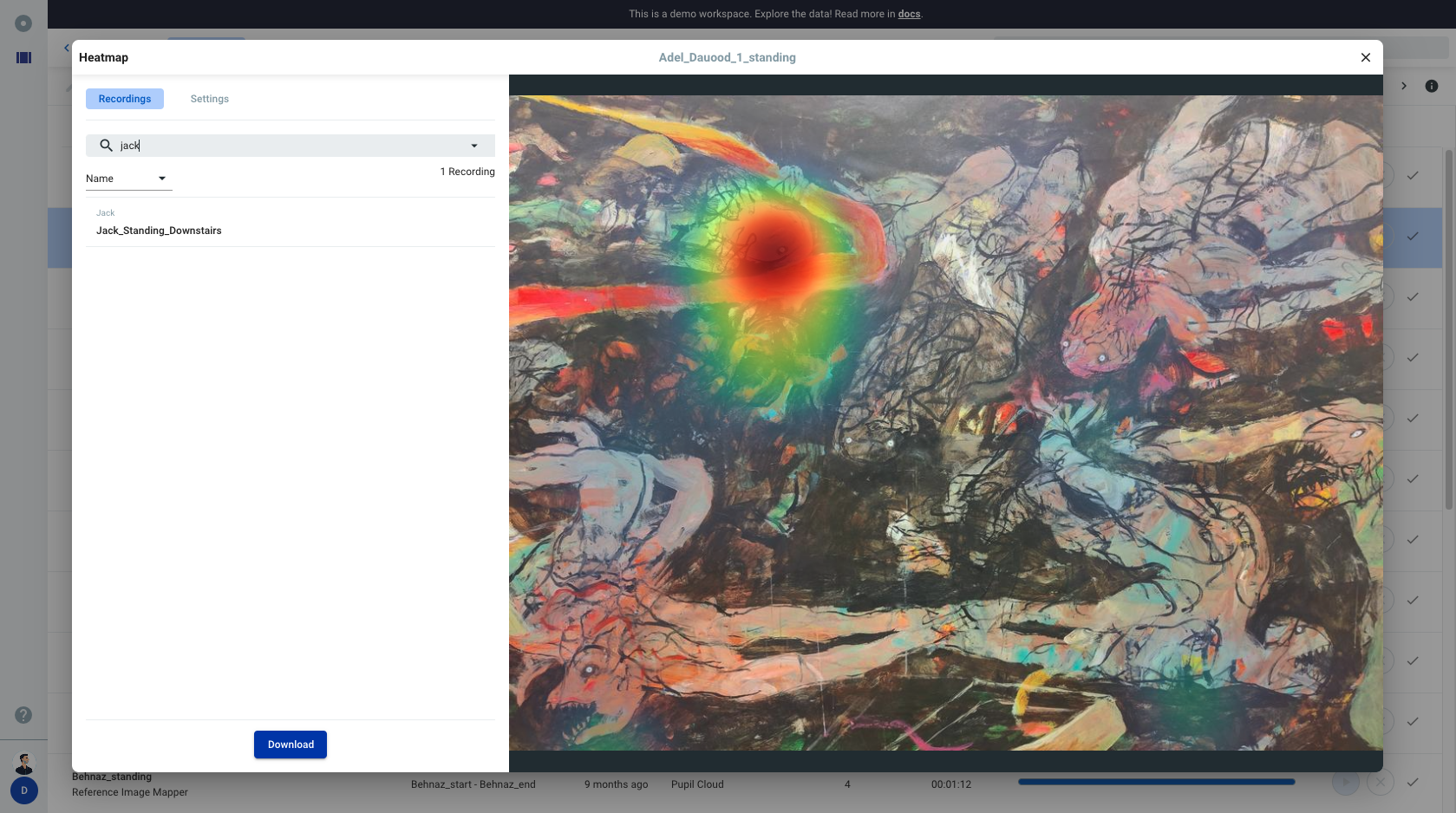Select the Jack_Standing_Downstairs recording
The image size is (1456, 813).
coord(291,223)
